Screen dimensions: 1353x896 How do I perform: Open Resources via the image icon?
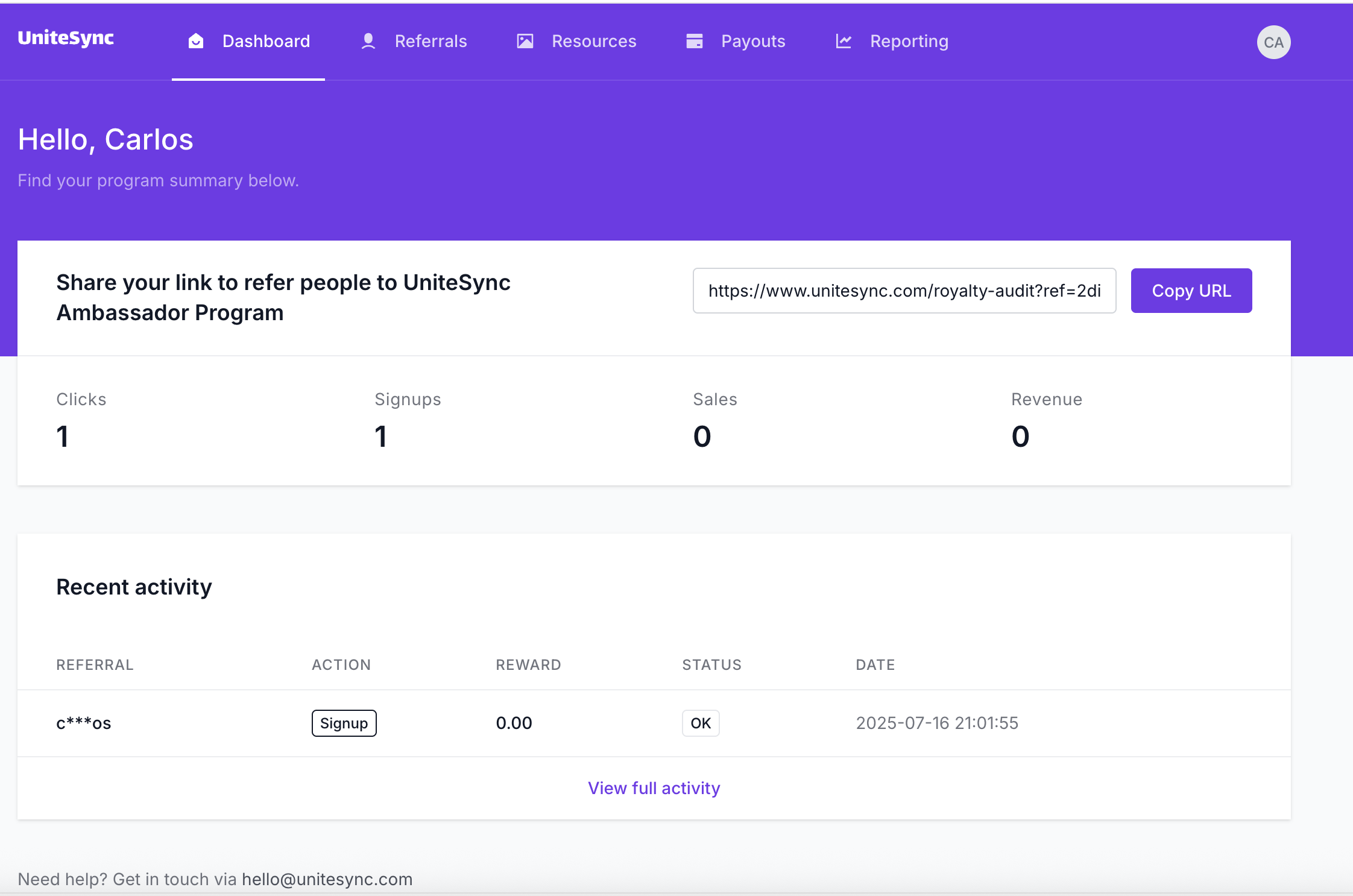pyautogui.click(x=524, y=41)
